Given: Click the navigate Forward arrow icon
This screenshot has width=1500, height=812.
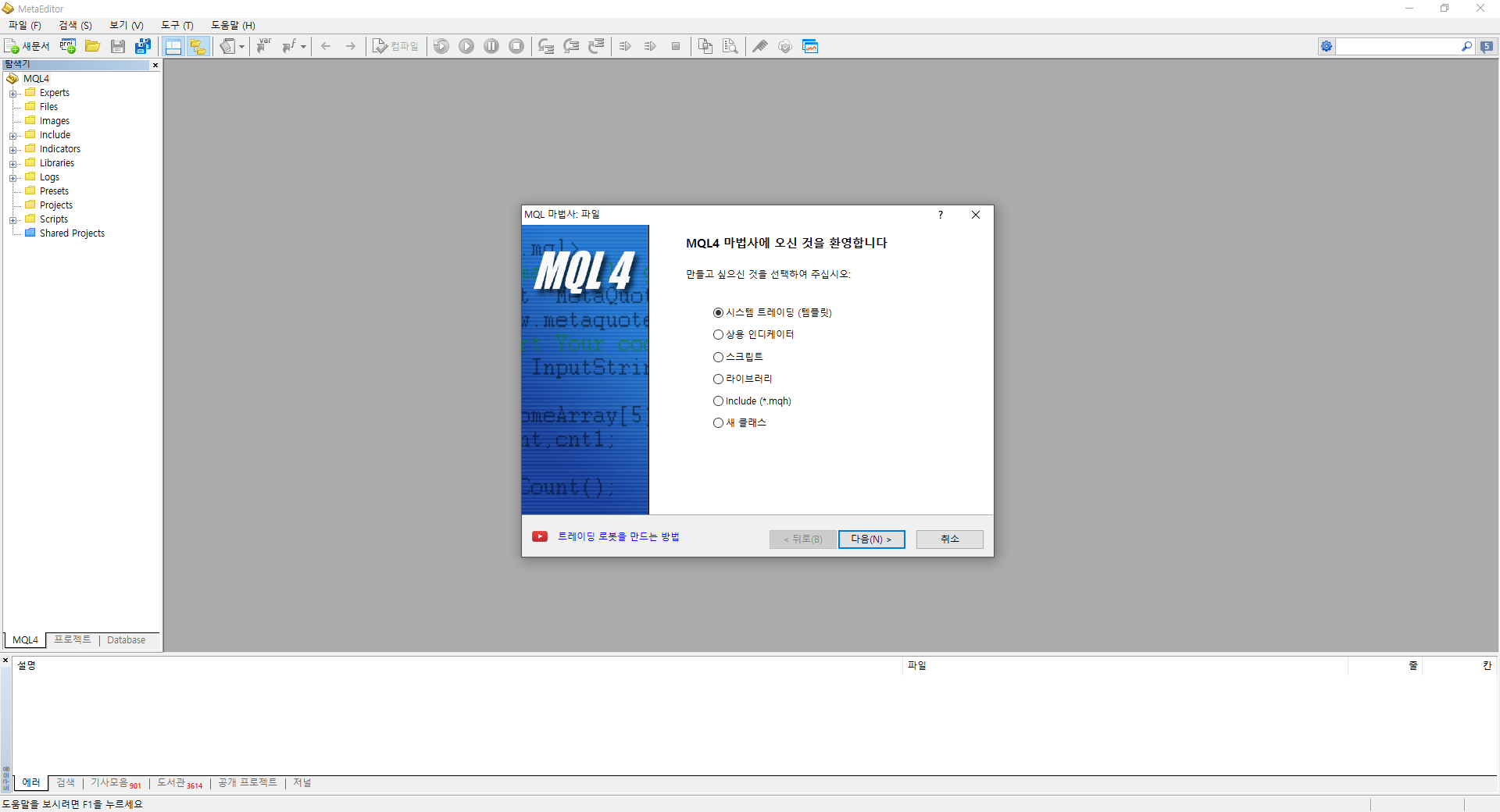Looking at the screenshot, I should coord(351,46).
